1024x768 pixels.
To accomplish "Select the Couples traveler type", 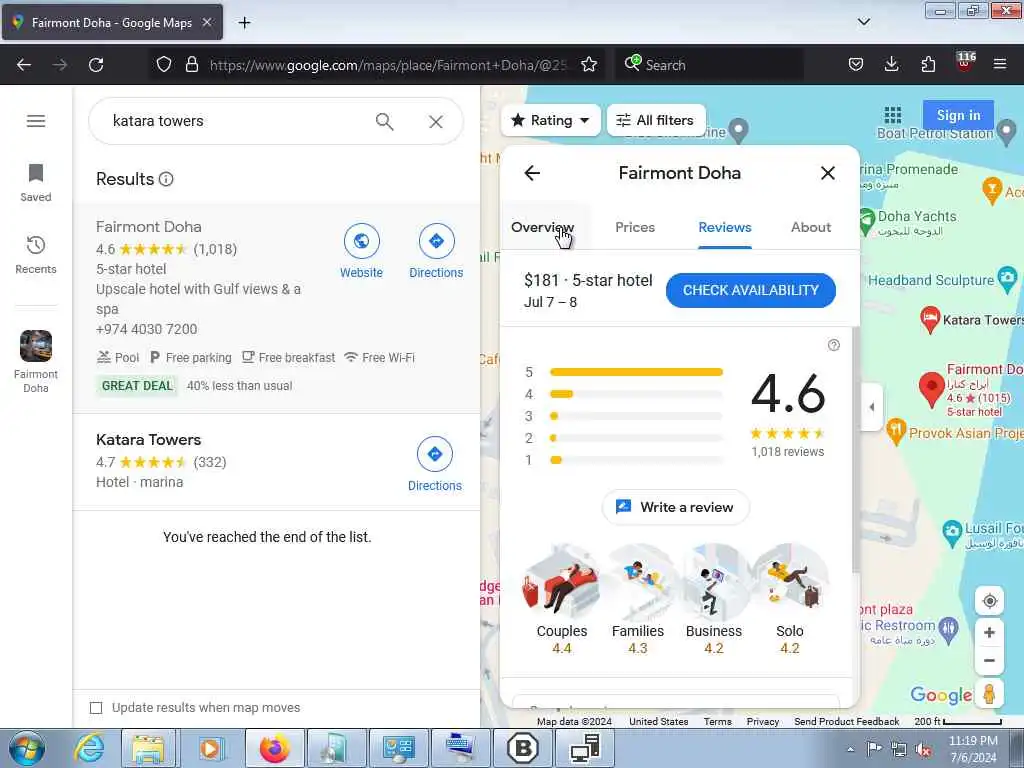I will point(562,600).
